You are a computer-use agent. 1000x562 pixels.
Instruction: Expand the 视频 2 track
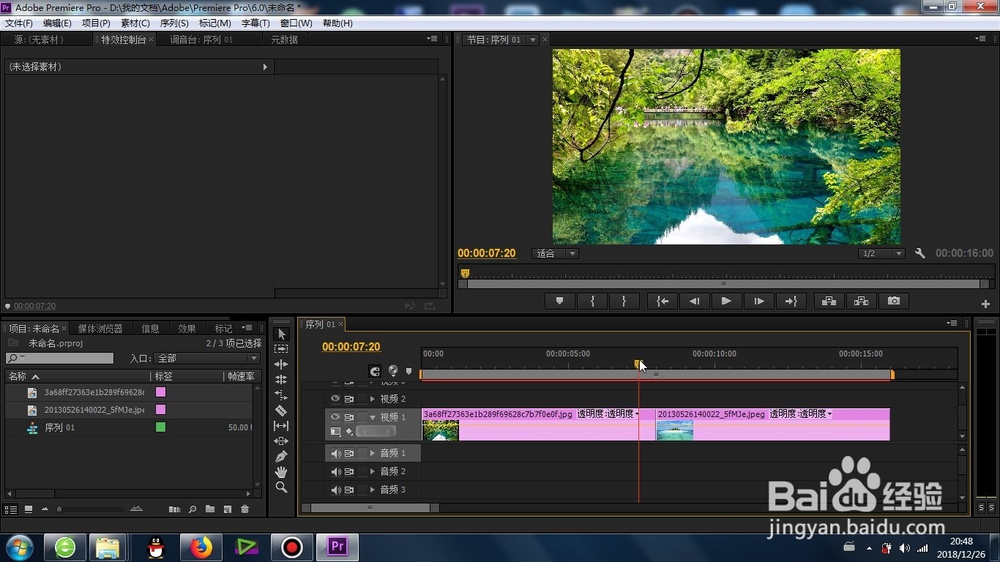pos(372,399)
